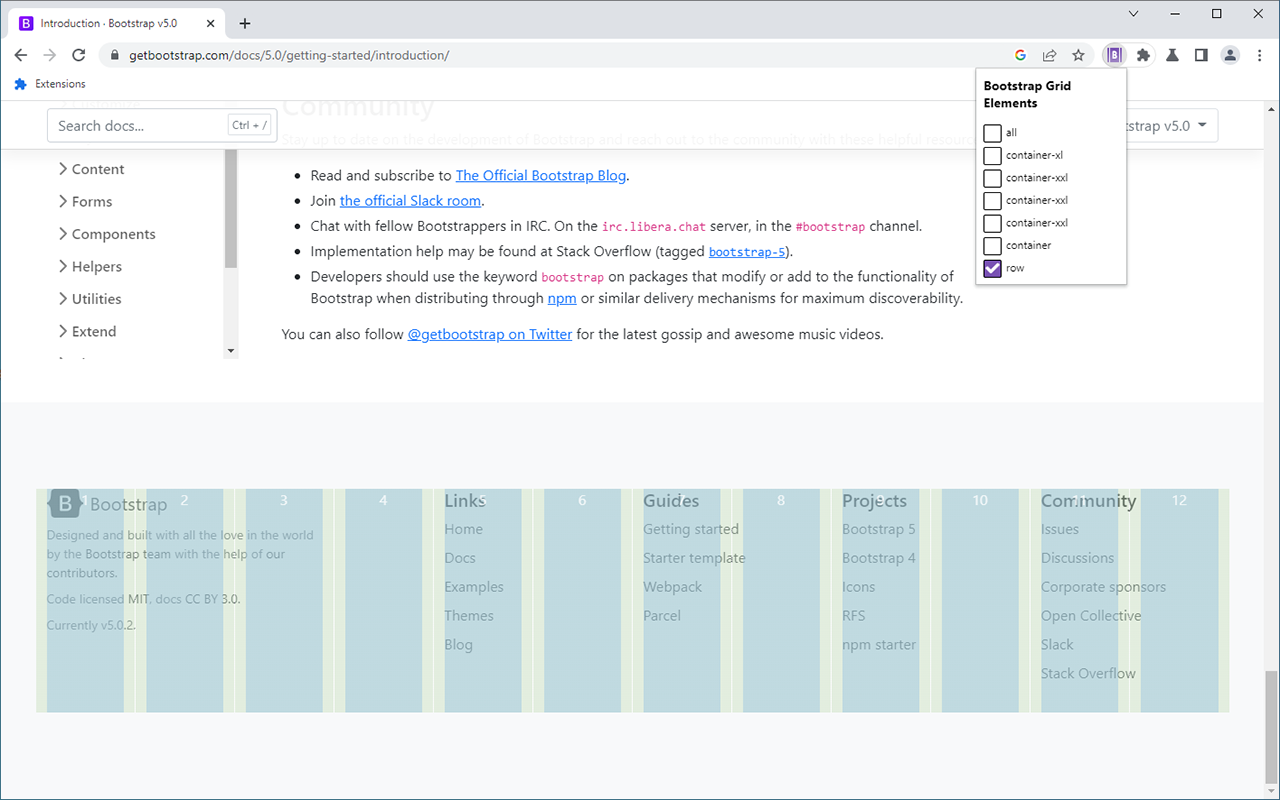Open Chrome's three-dot menu
Screen dimensions: 1280x800
coord(1259,55)
